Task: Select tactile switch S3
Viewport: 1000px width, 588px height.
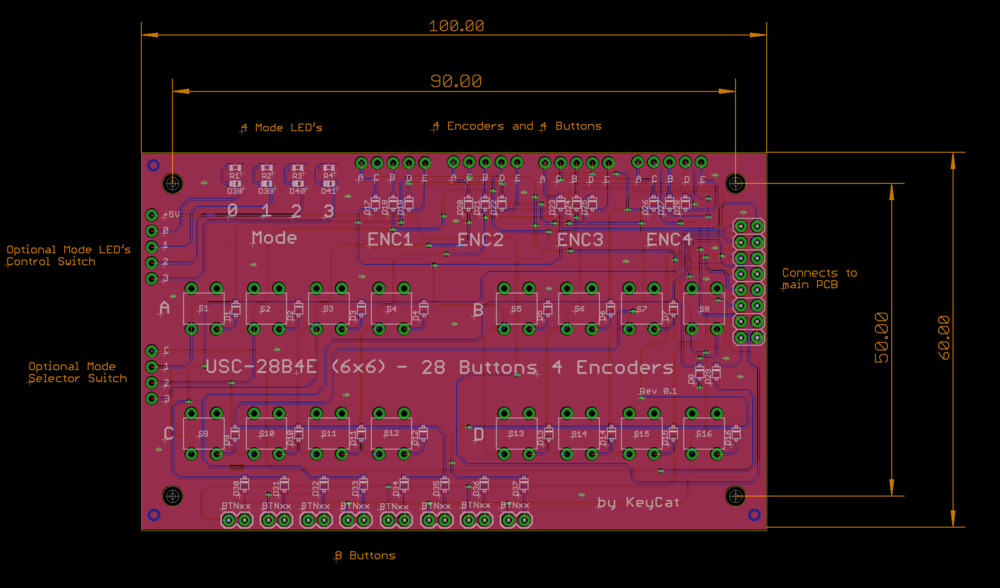Action: tap(328, 309)
